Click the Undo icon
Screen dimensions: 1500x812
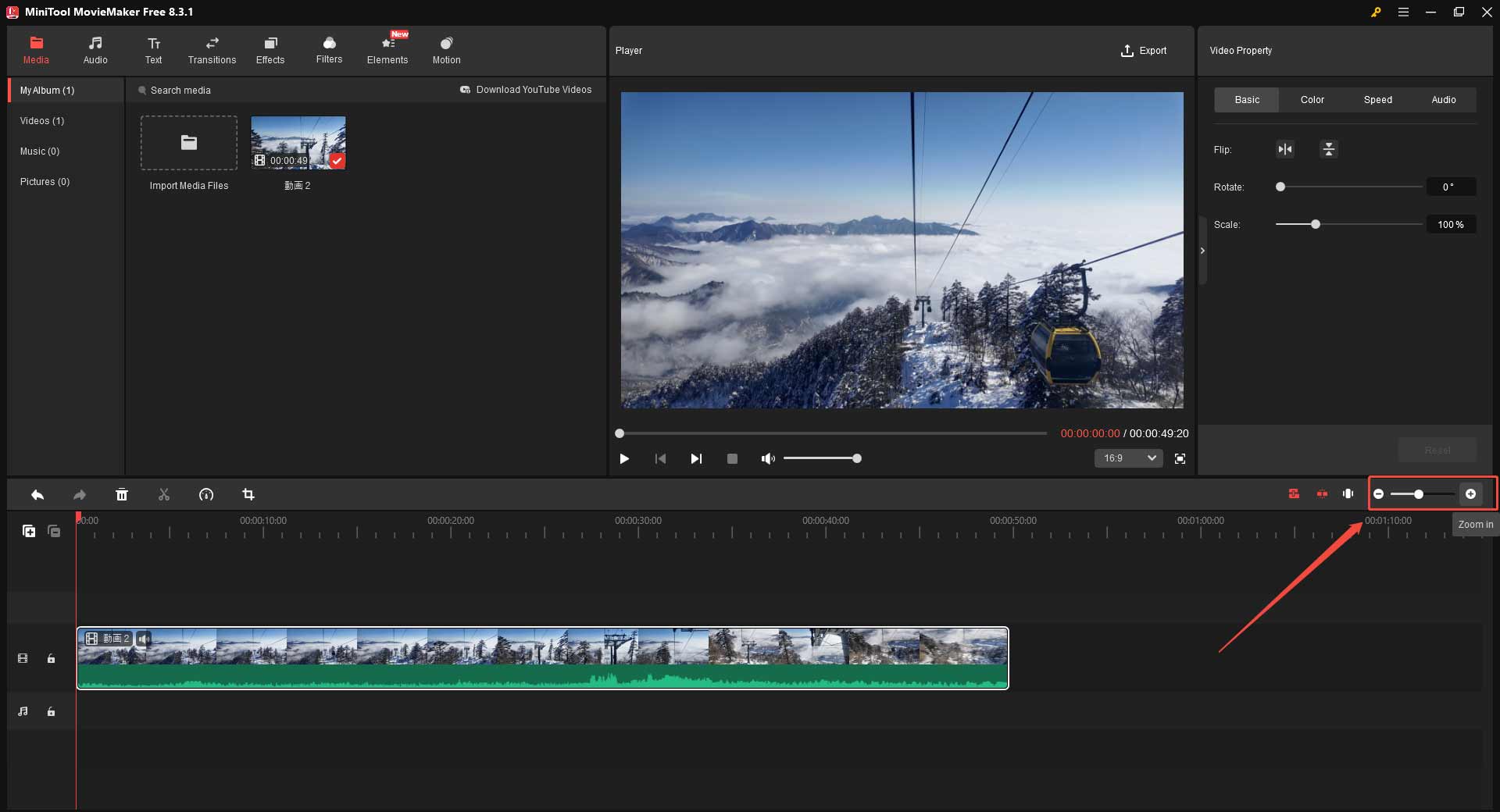[x=37, y=494]
